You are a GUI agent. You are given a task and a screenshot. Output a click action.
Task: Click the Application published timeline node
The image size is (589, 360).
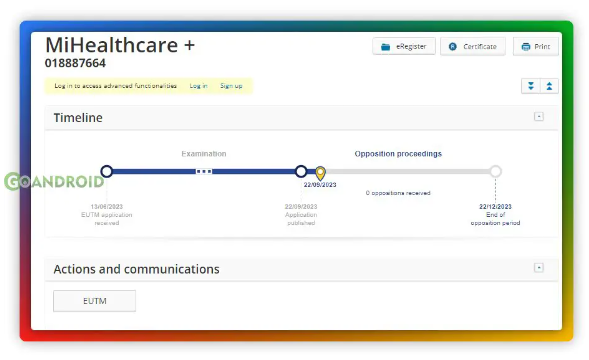point(301,171)
